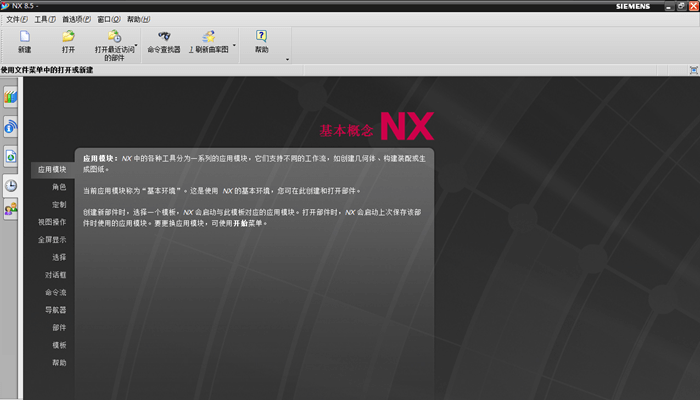The width and height of the screenshot is (700, 400).
Task: Select the Templates (模板) topic
Action: [59, 345]
